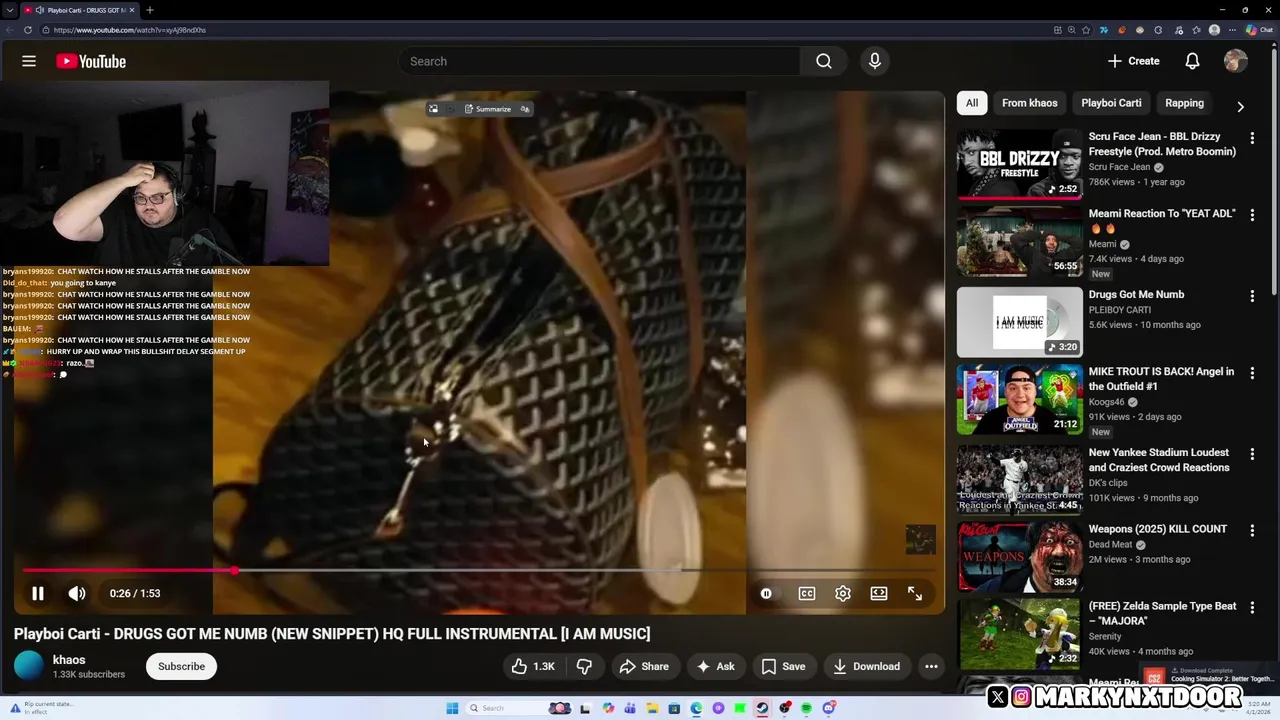The height and width of the screenshot is (720, 1280).
Task: Close the Playboi Carti browser tab
Action: pos(132,10)
